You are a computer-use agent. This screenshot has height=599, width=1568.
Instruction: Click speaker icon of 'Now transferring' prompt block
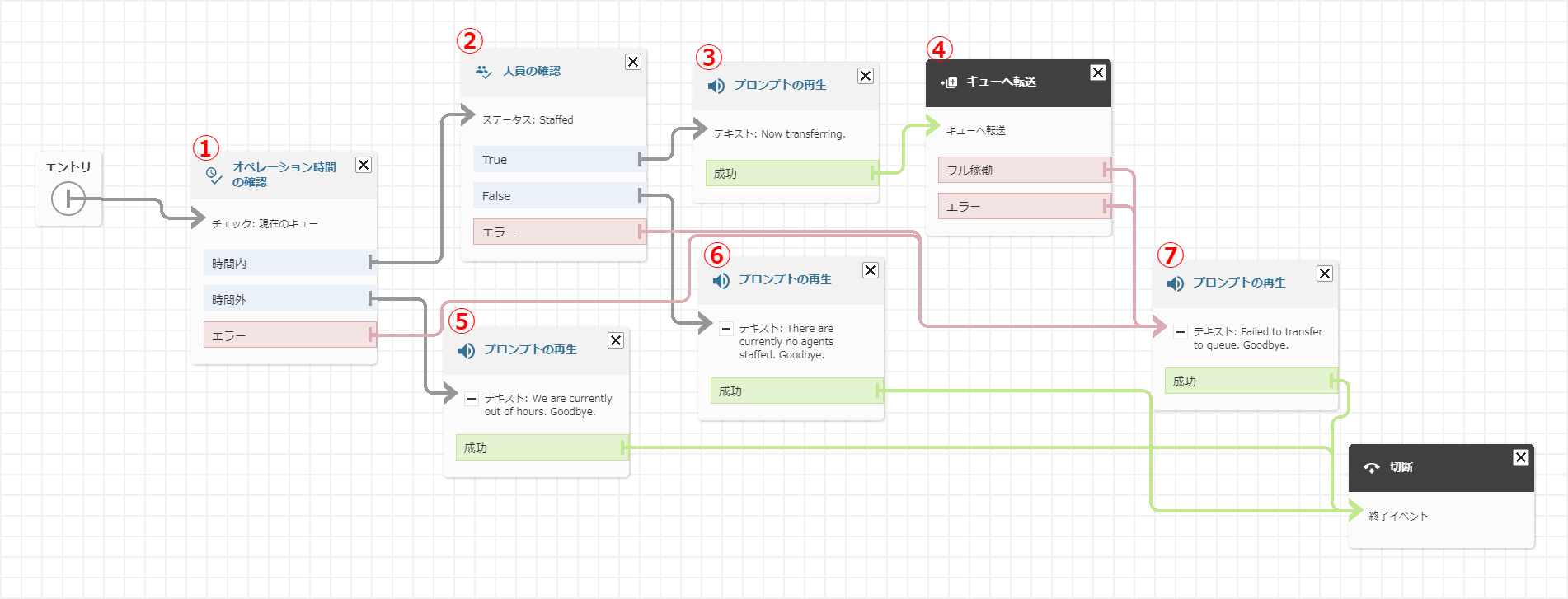716,86
